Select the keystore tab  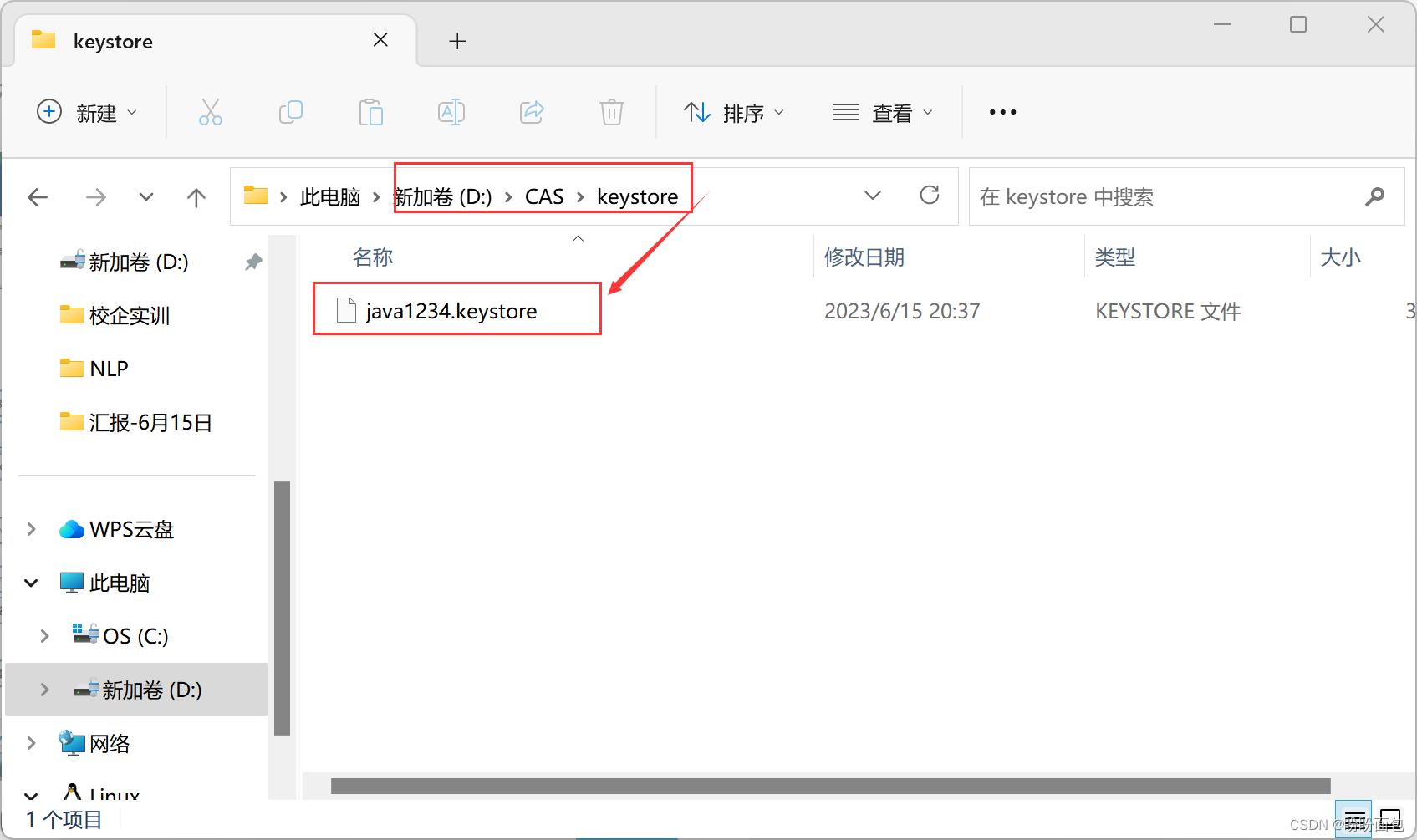coord(113,41)
